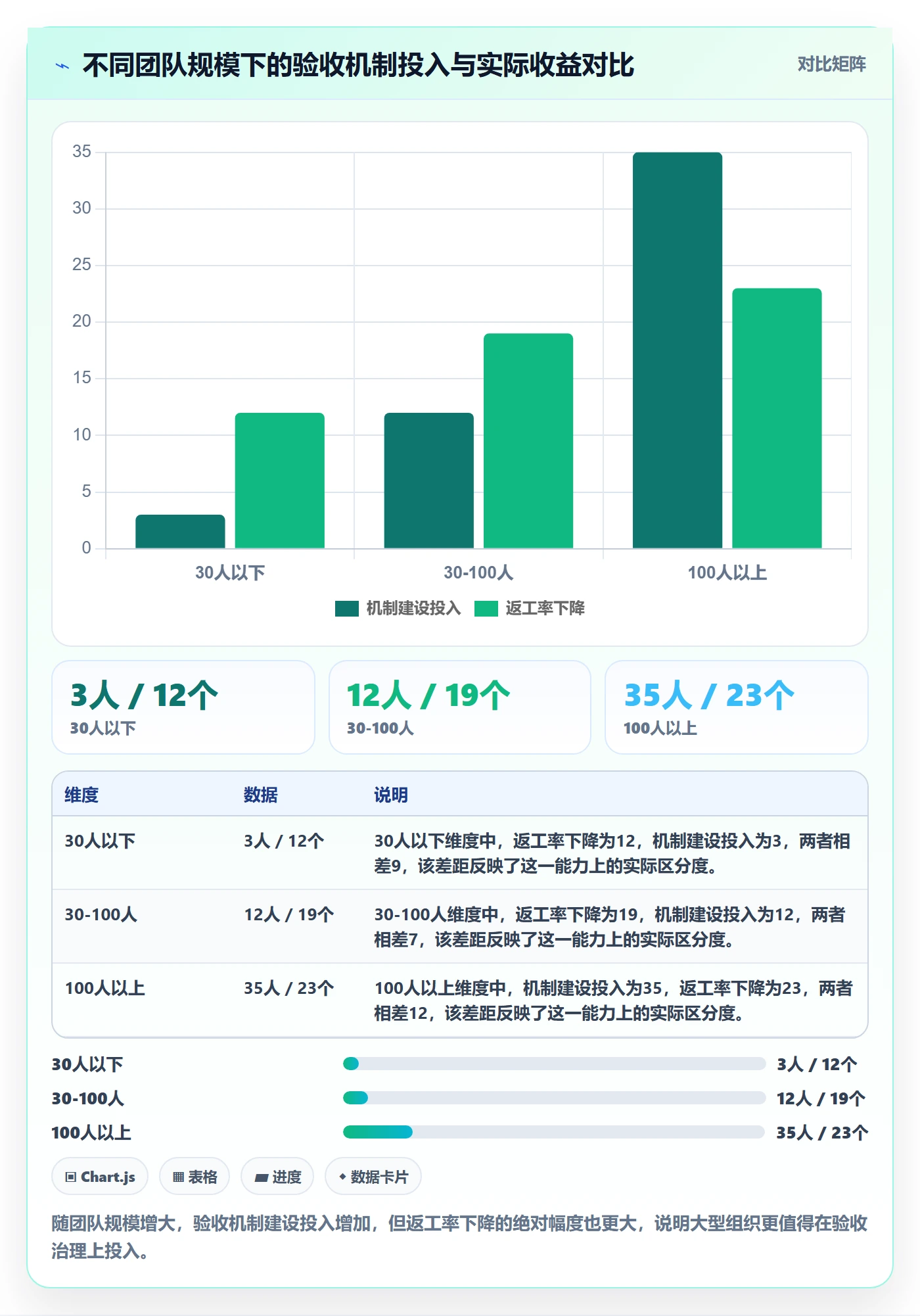Click the 3人 / 12个 progress value label

click(x=817, y=1064)
